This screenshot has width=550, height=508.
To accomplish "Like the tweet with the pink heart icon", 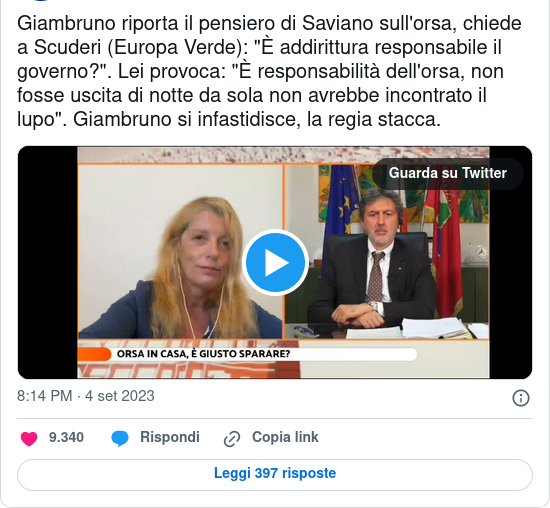I will pos(29,438).
